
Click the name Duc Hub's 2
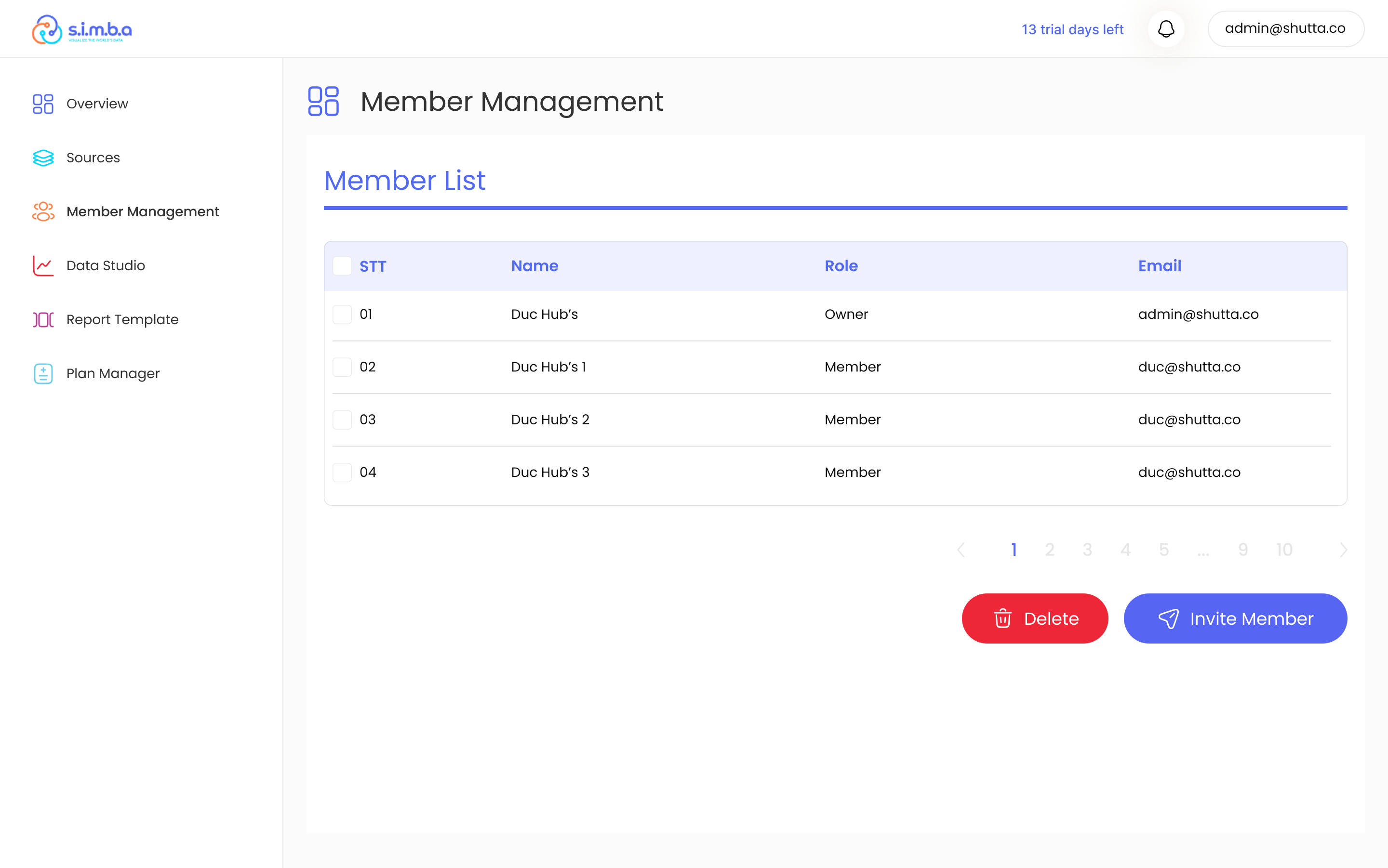550,420
